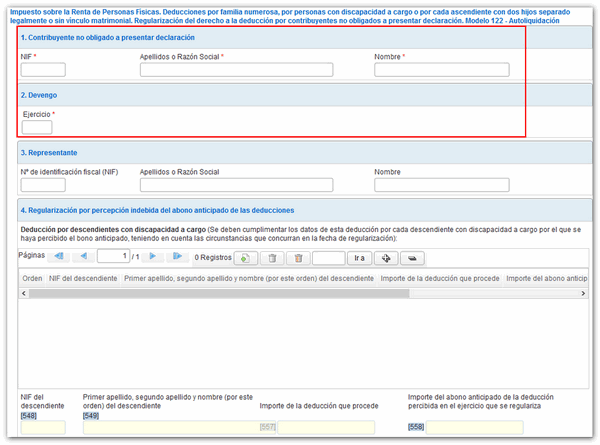Click last toolbar icon right of expand icon
600x445 pixels.
411,257
